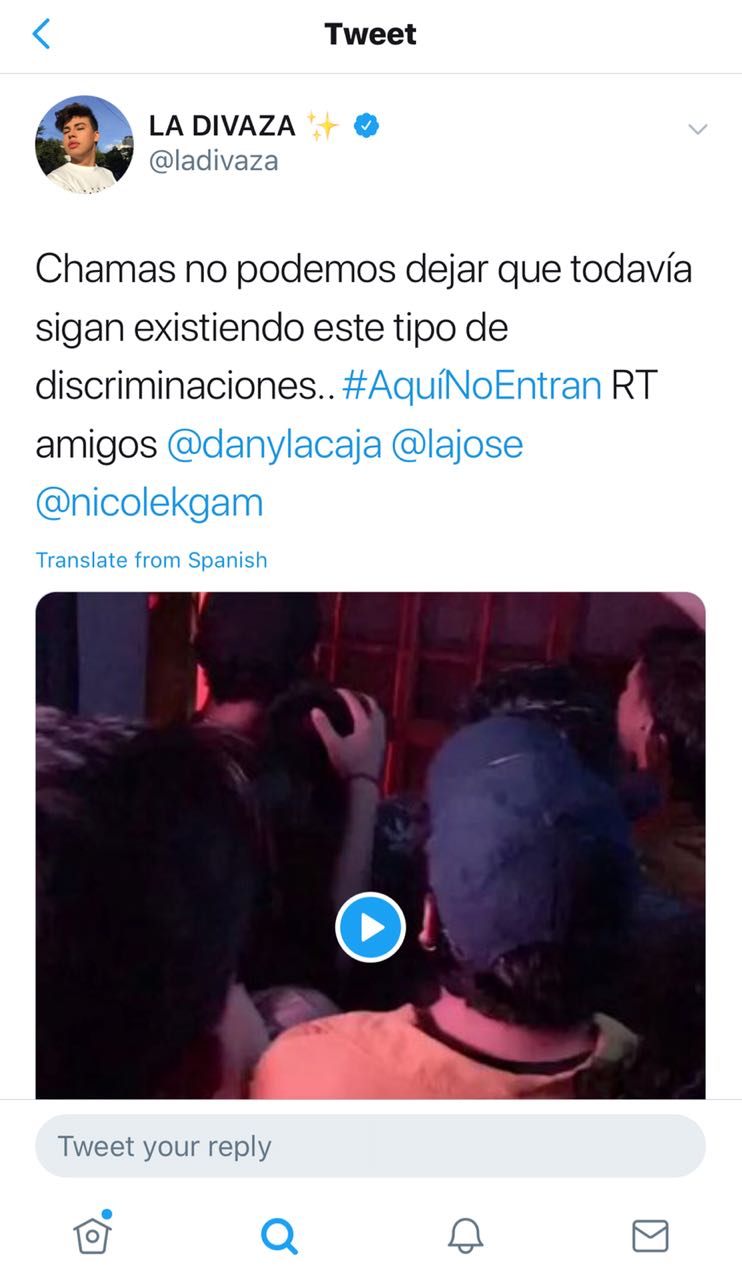Click the verified badge next to LA DIVAZA

pyautogui.click(x=368, y=126)
